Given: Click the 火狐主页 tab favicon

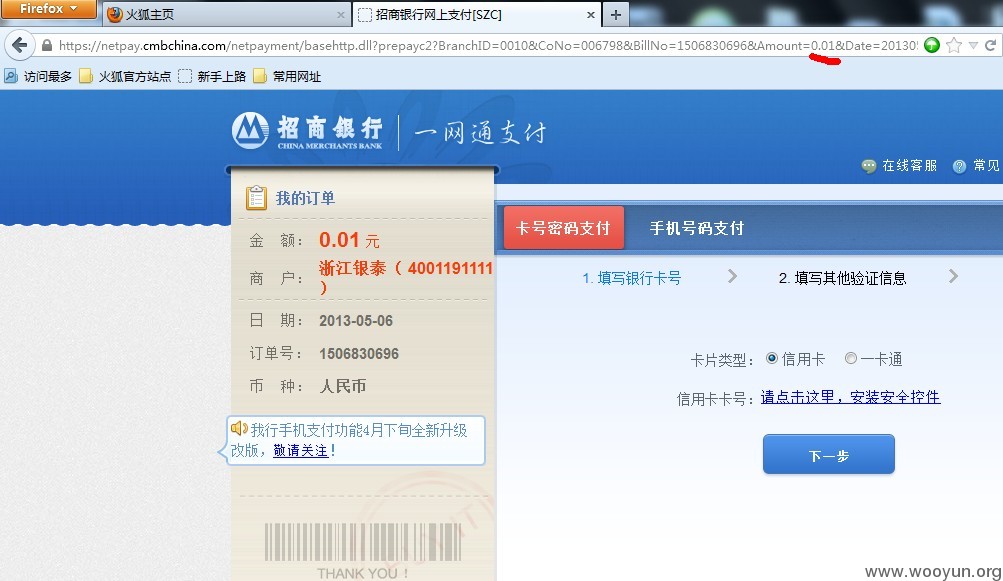Looking at the screenshot, I should coord(115,14).
